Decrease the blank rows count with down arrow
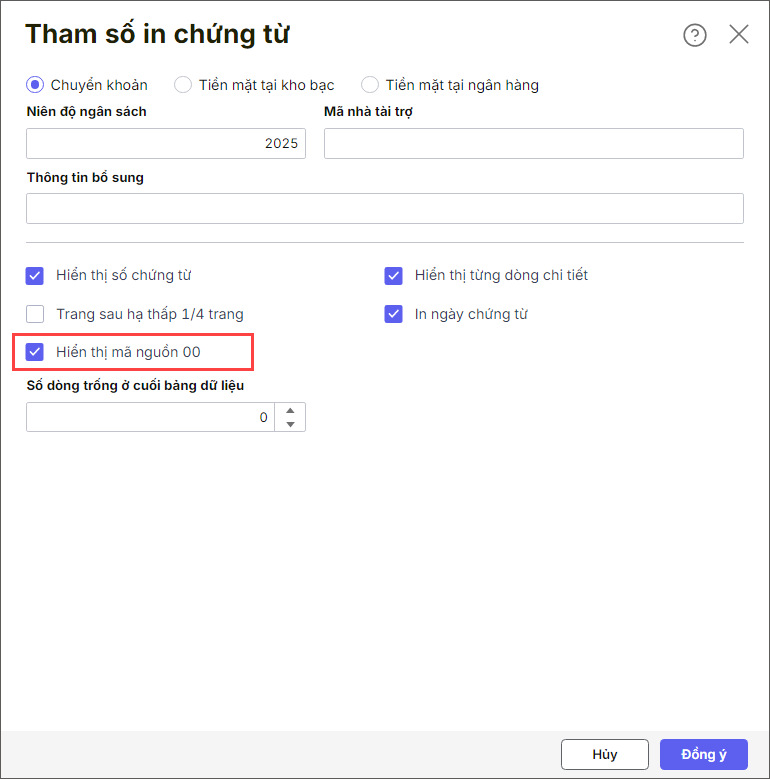 (x=290, y=424)
